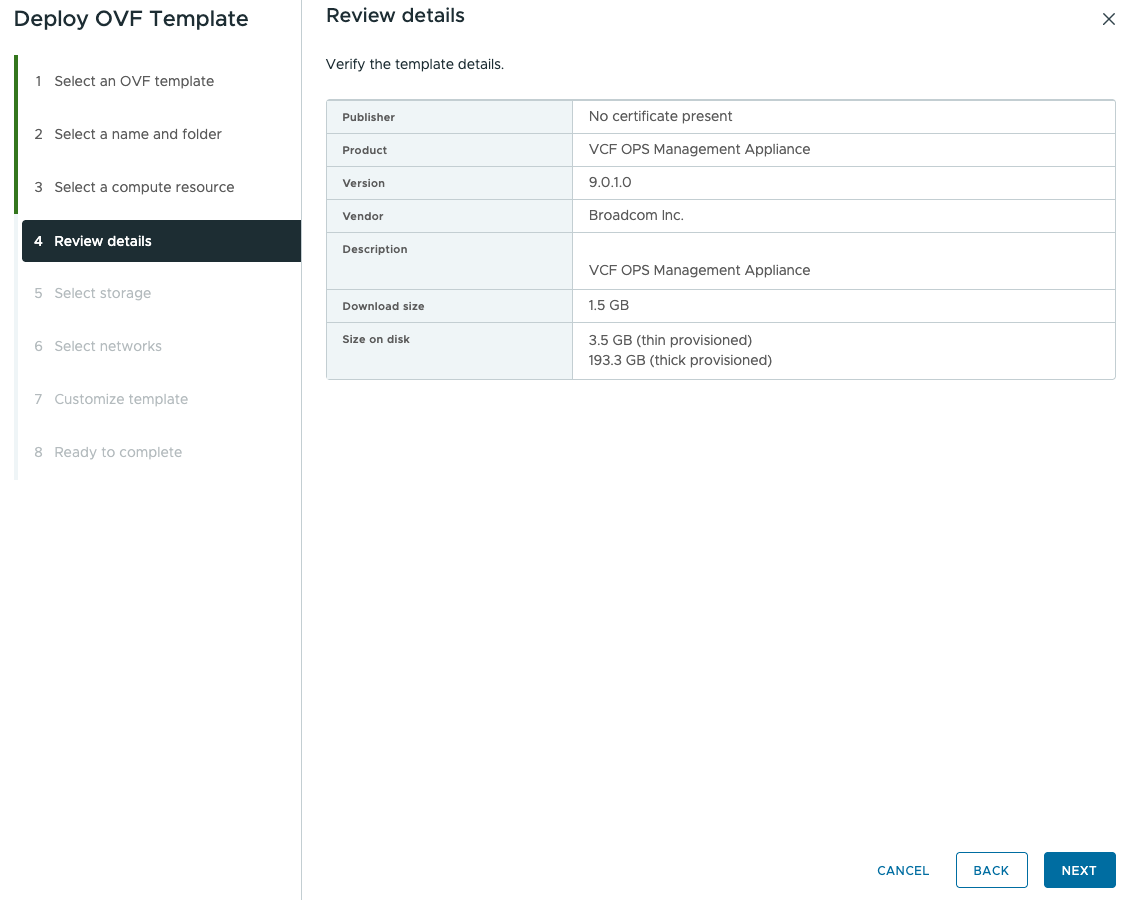1127x900 pixels.
Task: Click step 7 Customize template
Action: [x=120, y=399]
